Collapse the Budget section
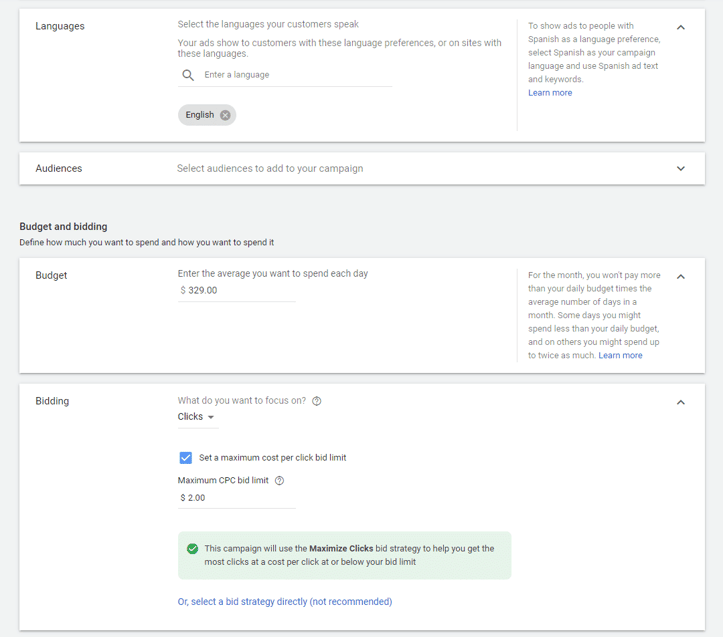Image resolution: width=723 pixels, height=637 pixels. coord(681,276)
